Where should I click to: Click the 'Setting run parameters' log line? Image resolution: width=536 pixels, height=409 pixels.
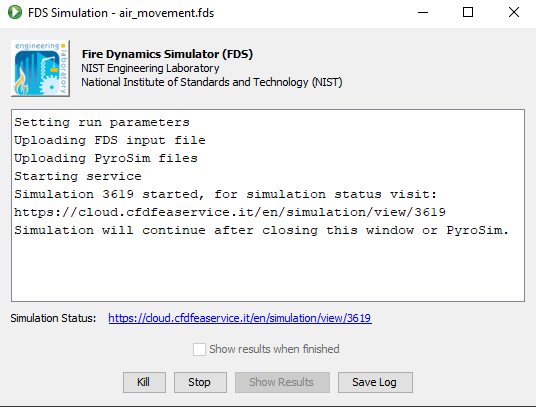(102, 122)
